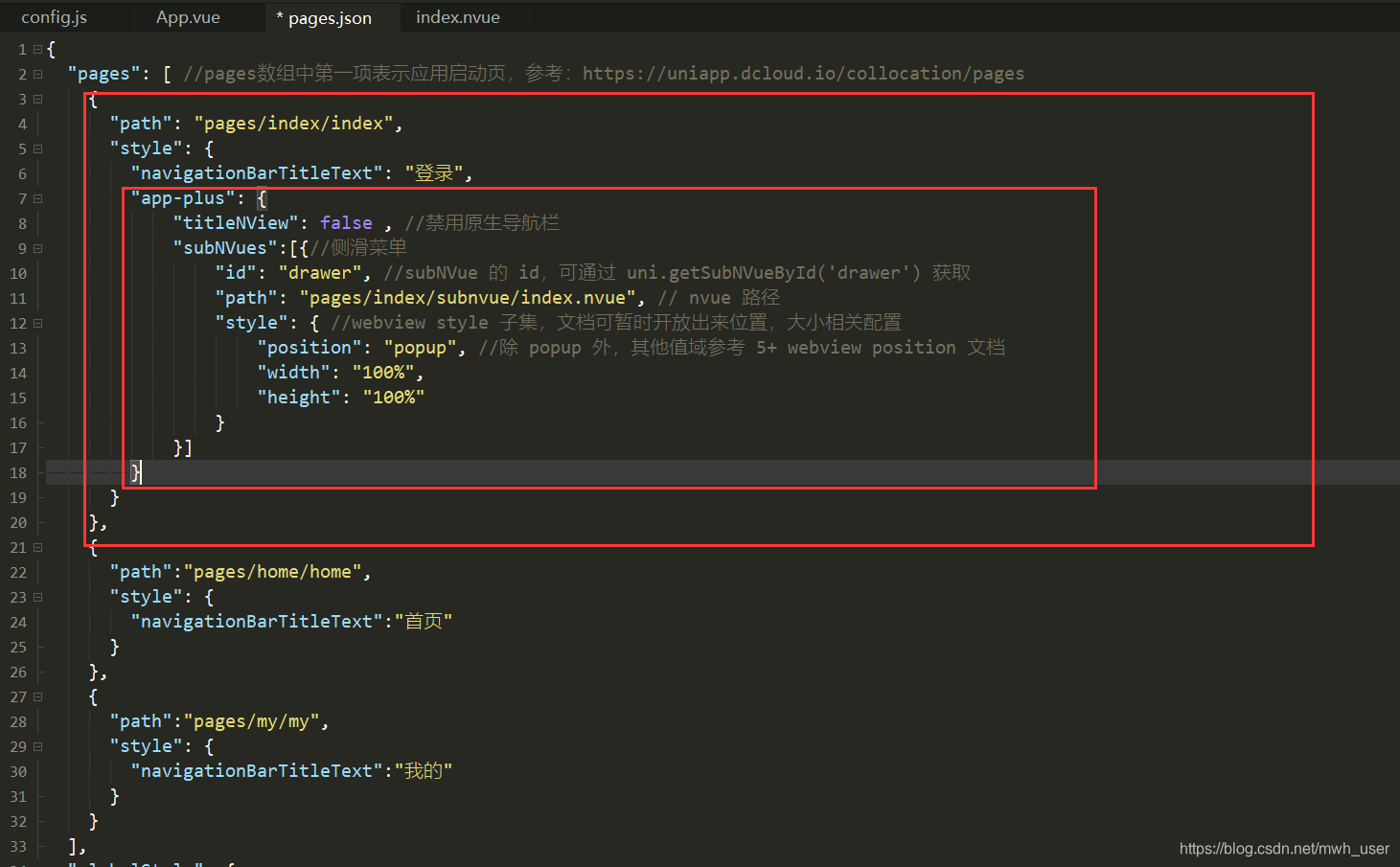The width and height of the screenshot is (1400, 867).
Task: Click the "pages/home/home" path value
Action: tap(272, 572)
